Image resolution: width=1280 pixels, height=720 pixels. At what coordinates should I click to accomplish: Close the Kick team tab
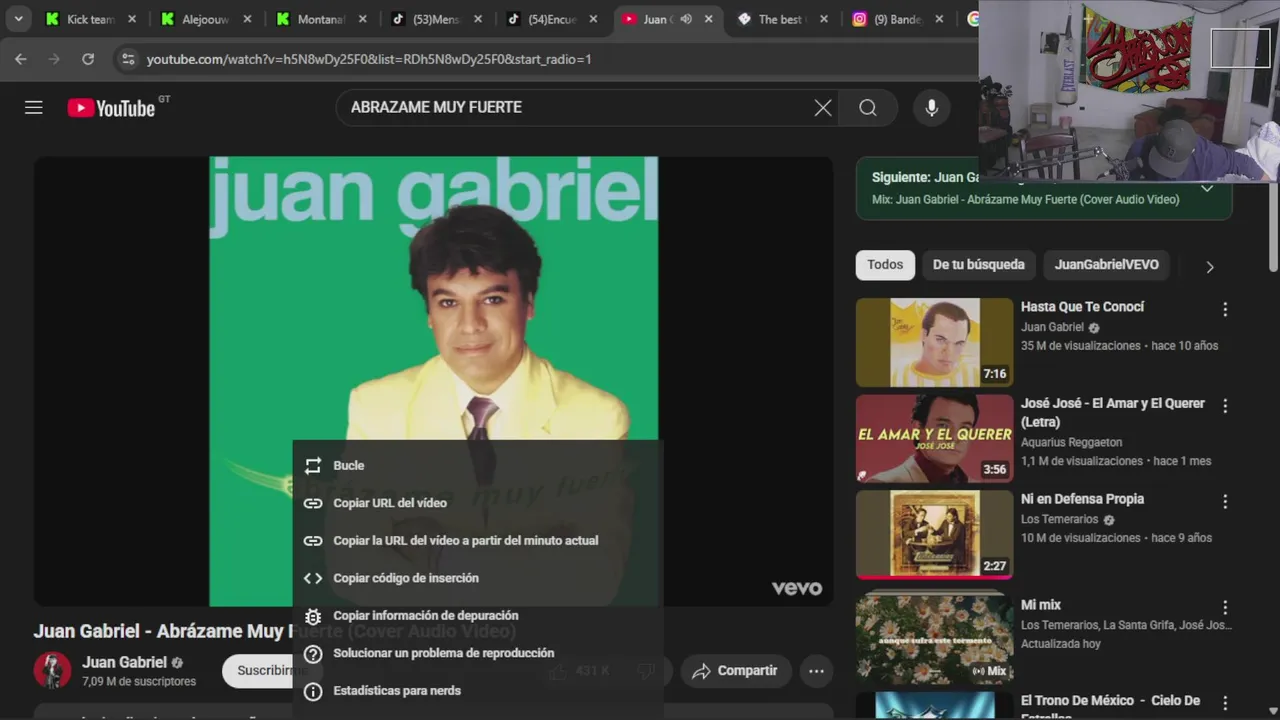pyautogui.click(x=132, y=19)
